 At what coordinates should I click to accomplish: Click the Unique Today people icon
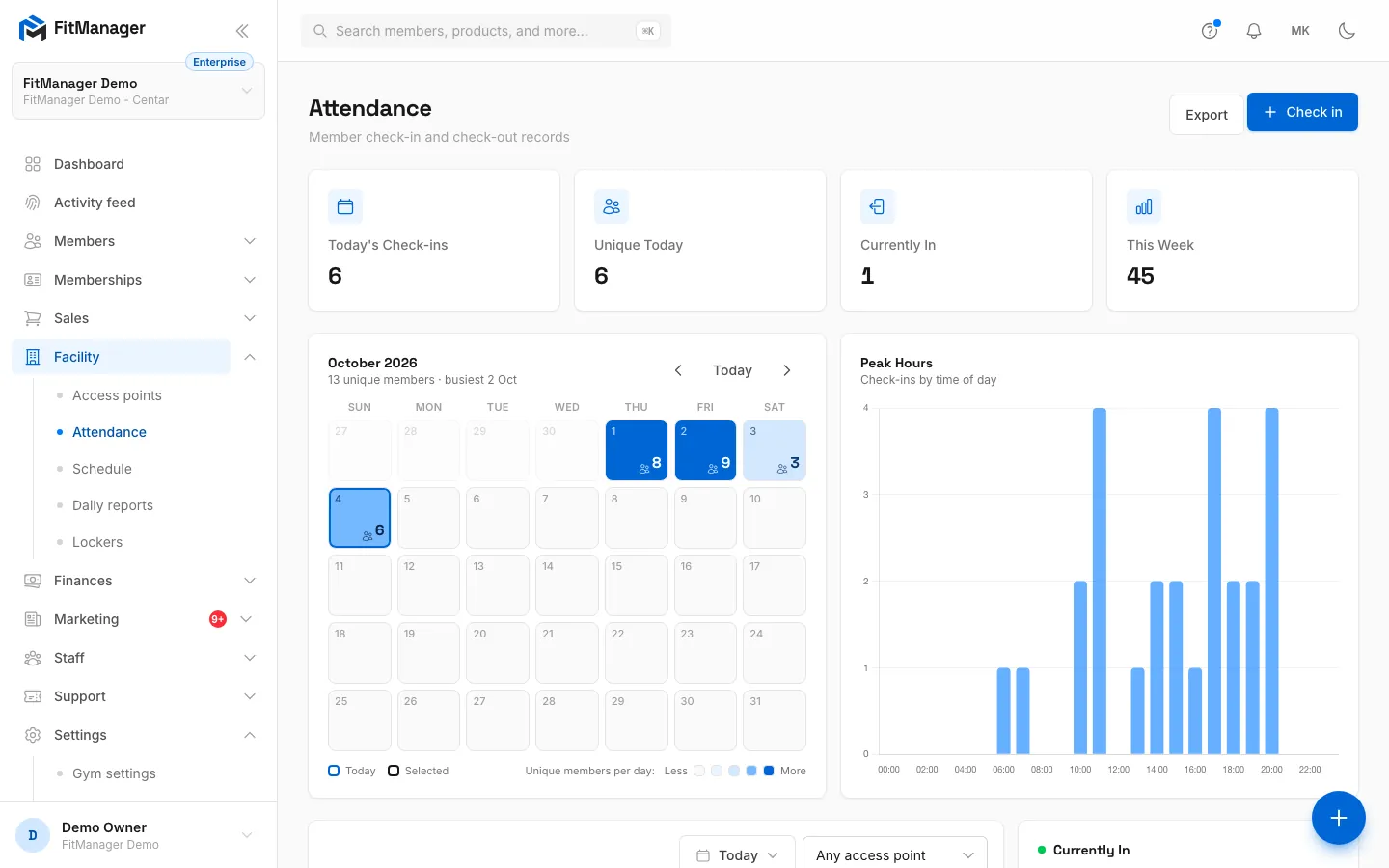click(x=612, y=206)
